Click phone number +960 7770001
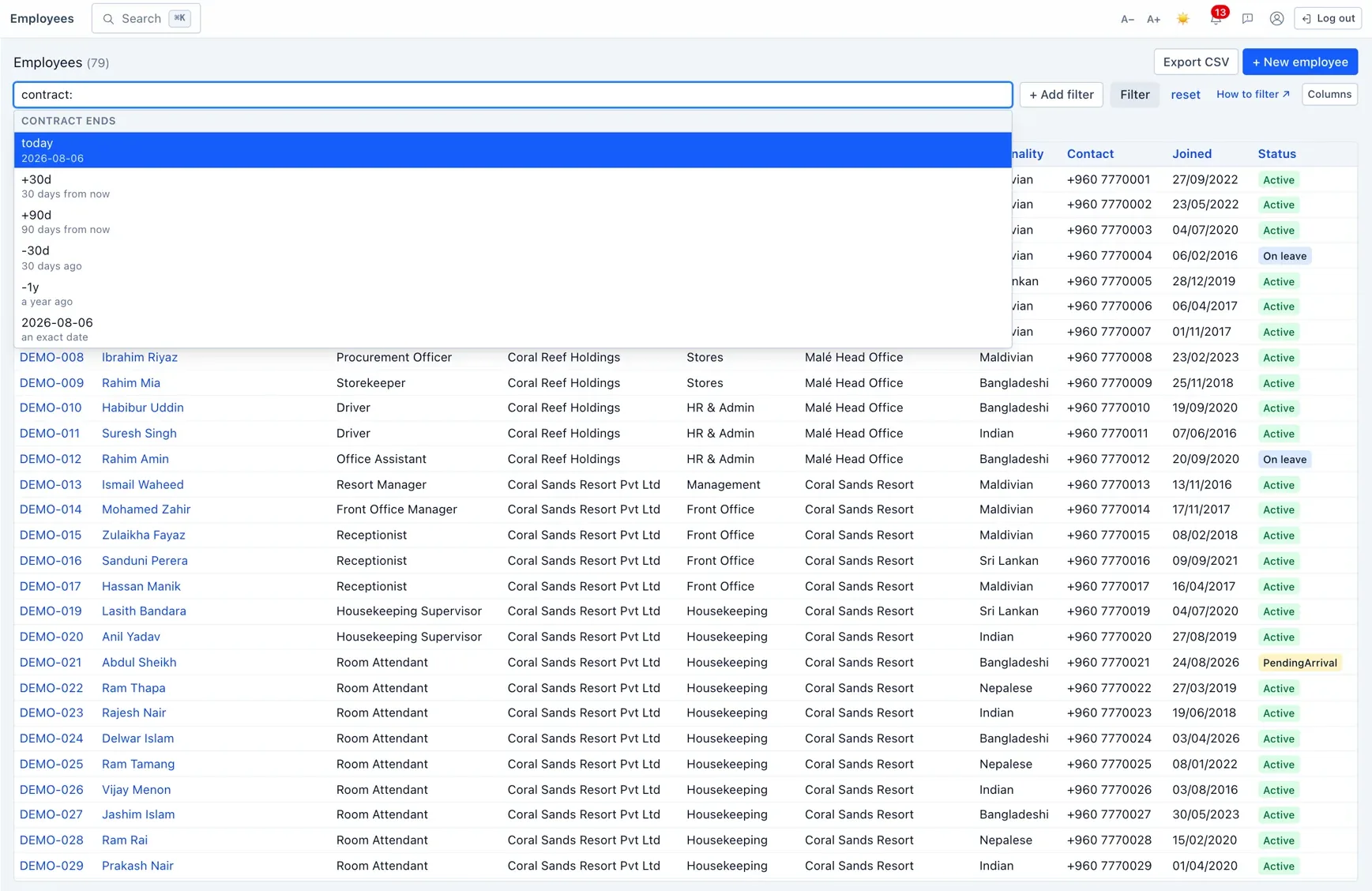The height and width of the screenshot is (891, 1372). (x=1108, y=180)
